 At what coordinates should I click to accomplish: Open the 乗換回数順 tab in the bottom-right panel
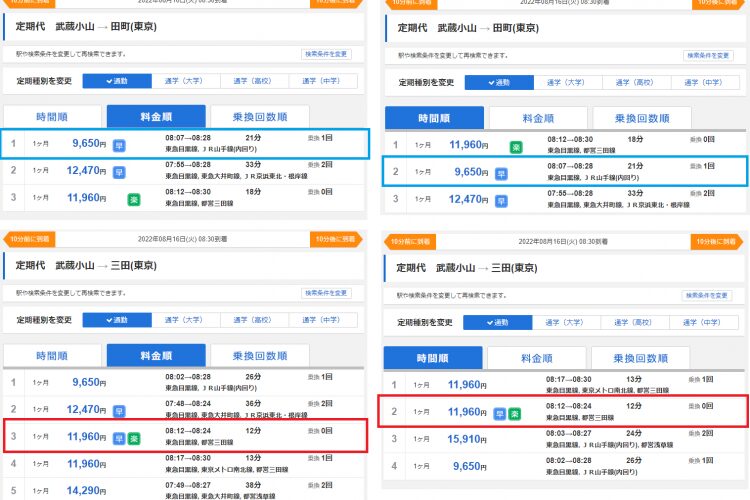[x=640, y=358]
